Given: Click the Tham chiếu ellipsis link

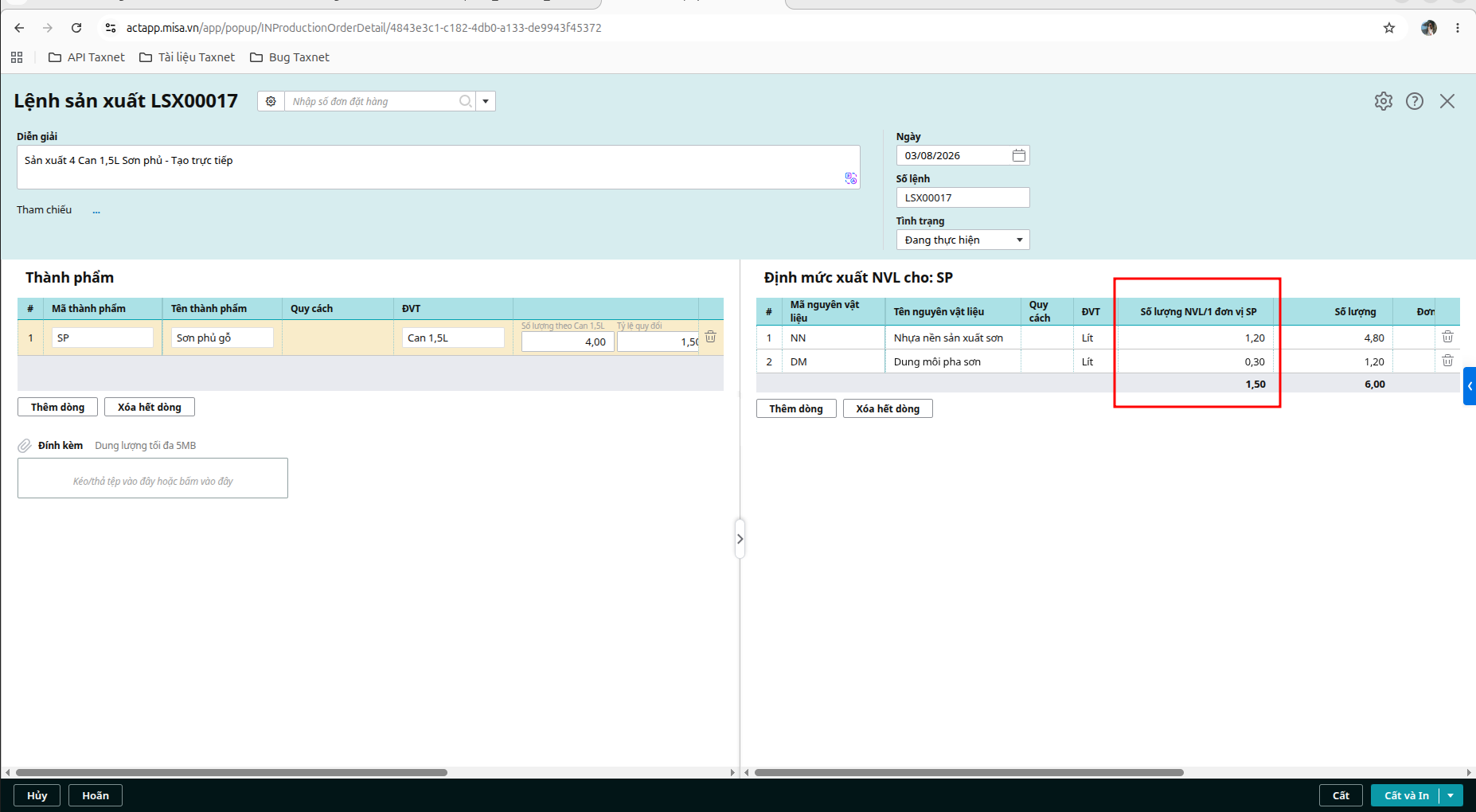Looking at the screenshot, I should [96, 211].
